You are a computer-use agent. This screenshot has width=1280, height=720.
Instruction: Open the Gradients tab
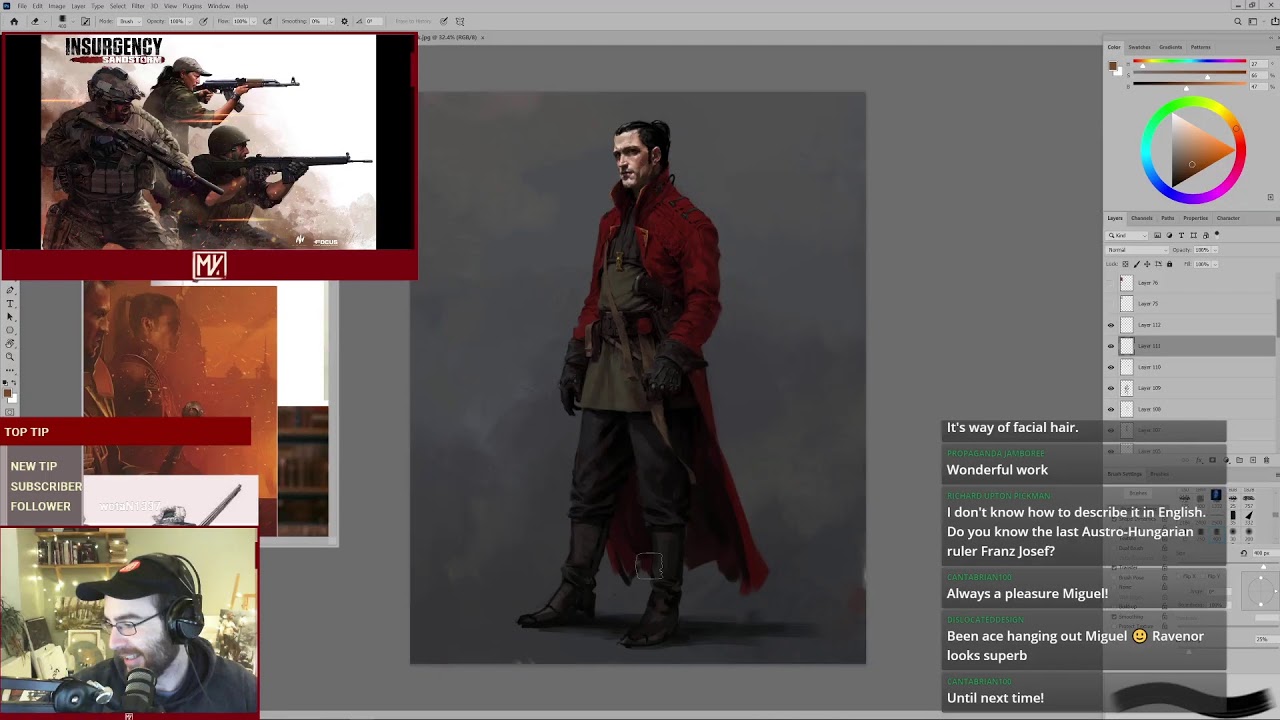(1171, 47)
